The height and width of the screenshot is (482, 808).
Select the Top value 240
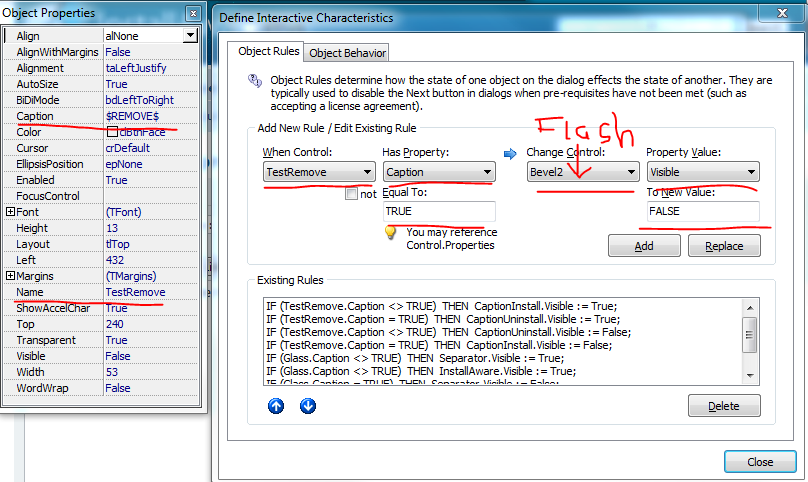coord(115,324)
